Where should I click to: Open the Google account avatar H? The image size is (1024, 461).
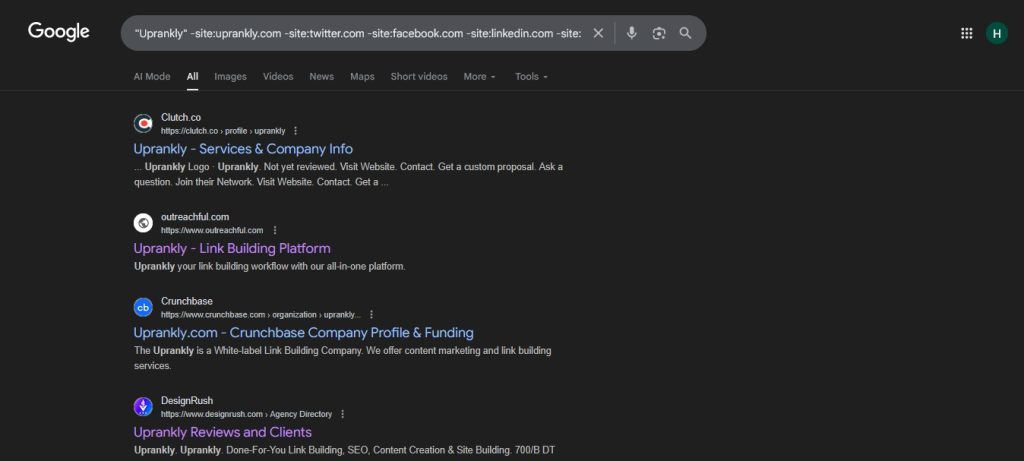pyautogui.click(x=997, y=33)
